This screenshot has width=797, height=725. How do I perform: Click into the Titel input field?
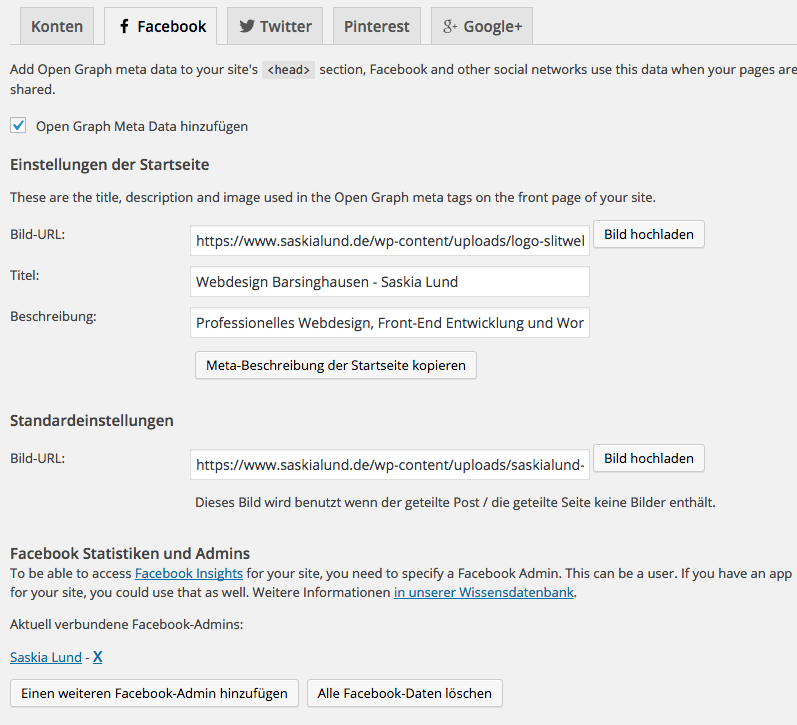pyautogui.click(x=390, y=282)
